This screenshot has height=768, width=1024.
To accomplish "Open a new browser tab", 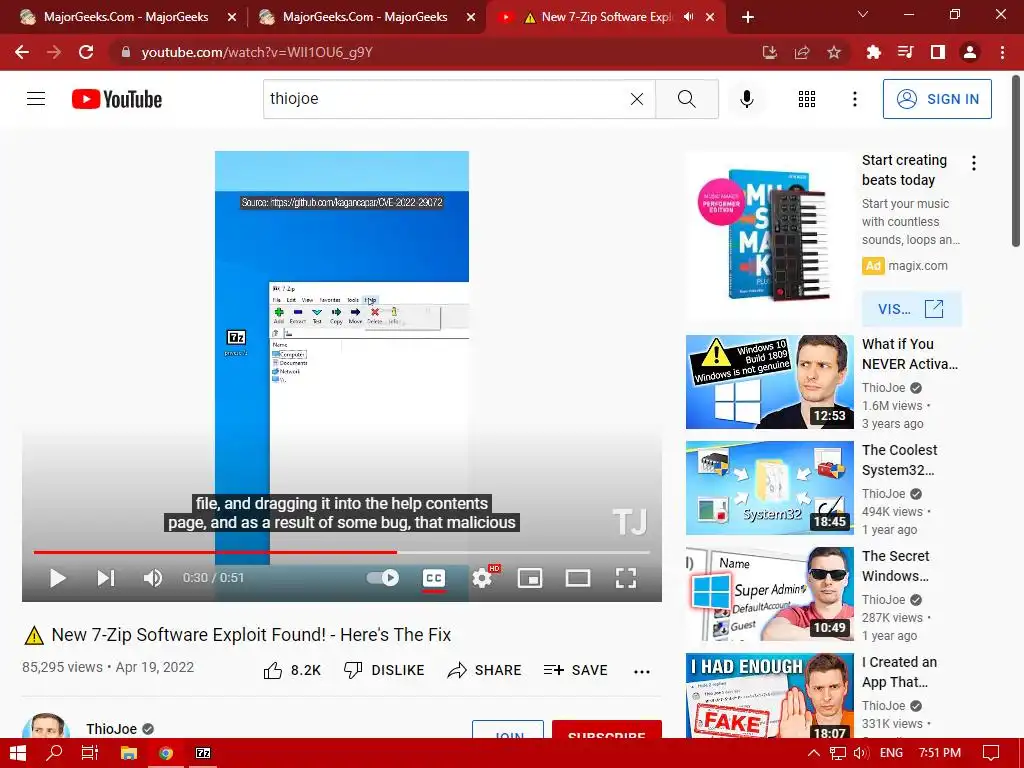I will [x=748, y=17].
